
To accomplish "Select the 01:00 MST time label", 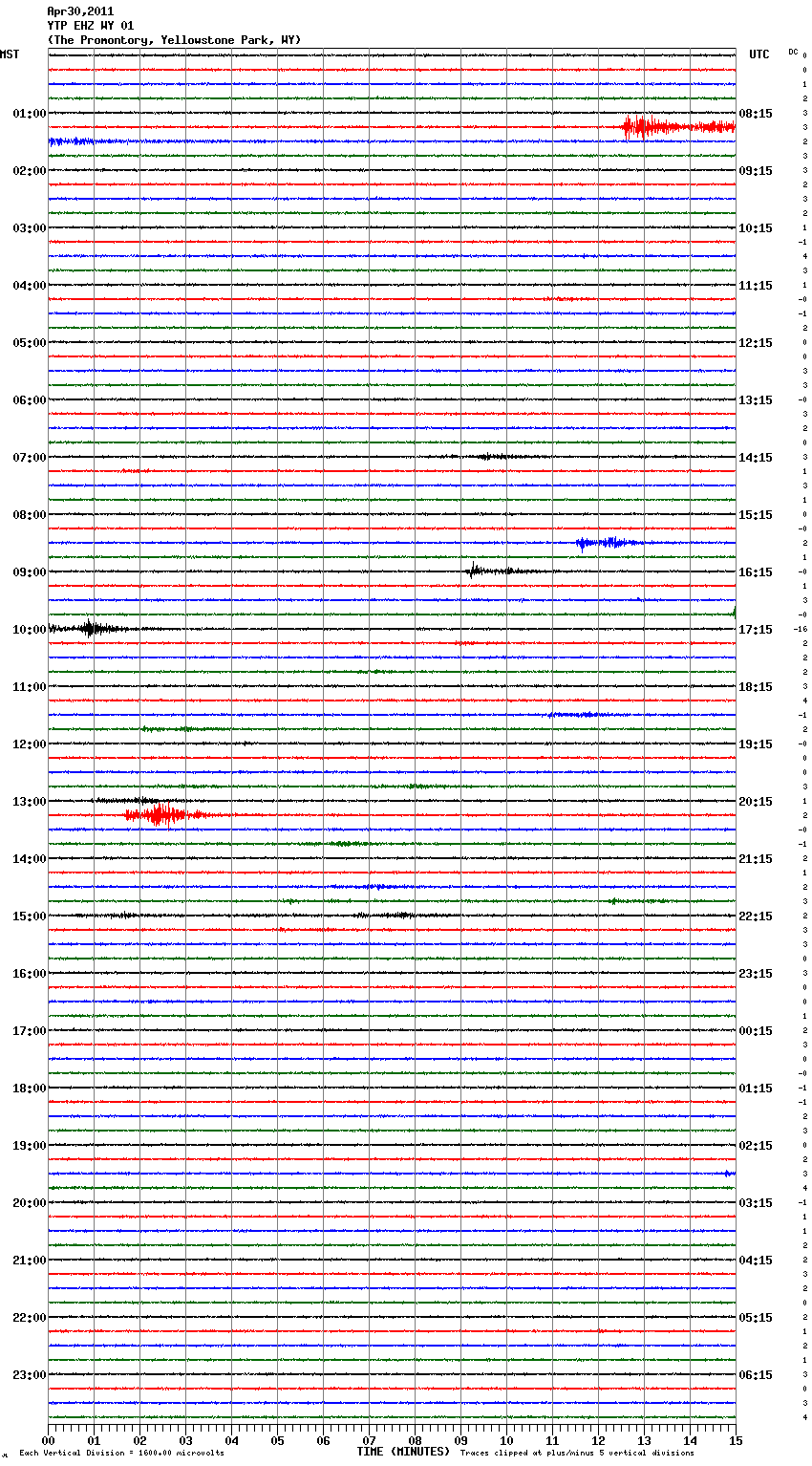I will pyautogui.click(x=30, y=114).
